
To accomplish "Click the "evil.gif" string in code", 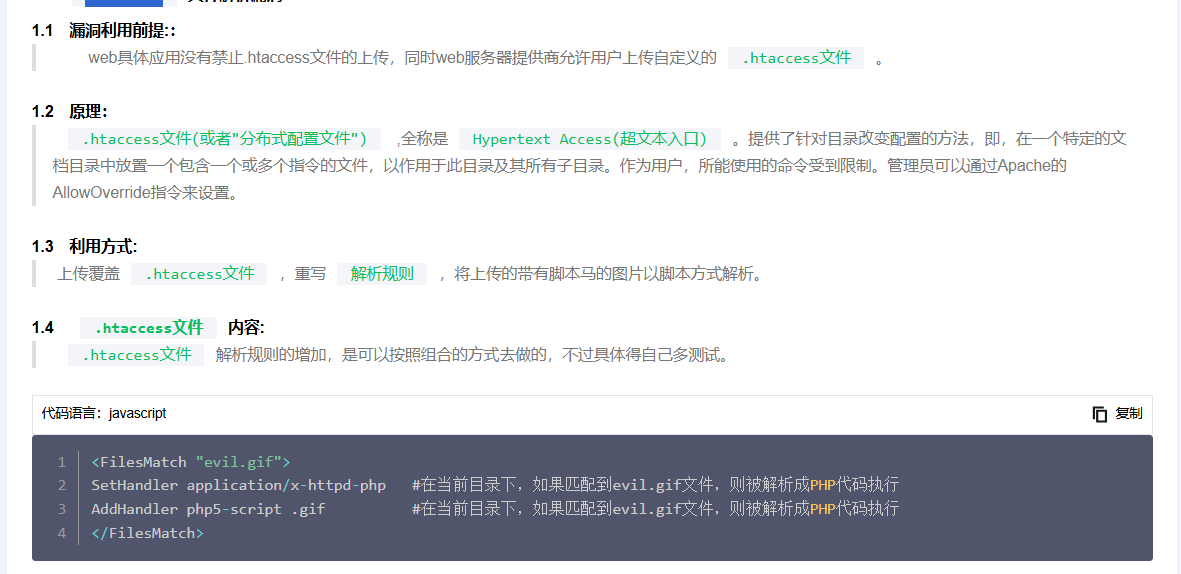I will tap(238, 462).
